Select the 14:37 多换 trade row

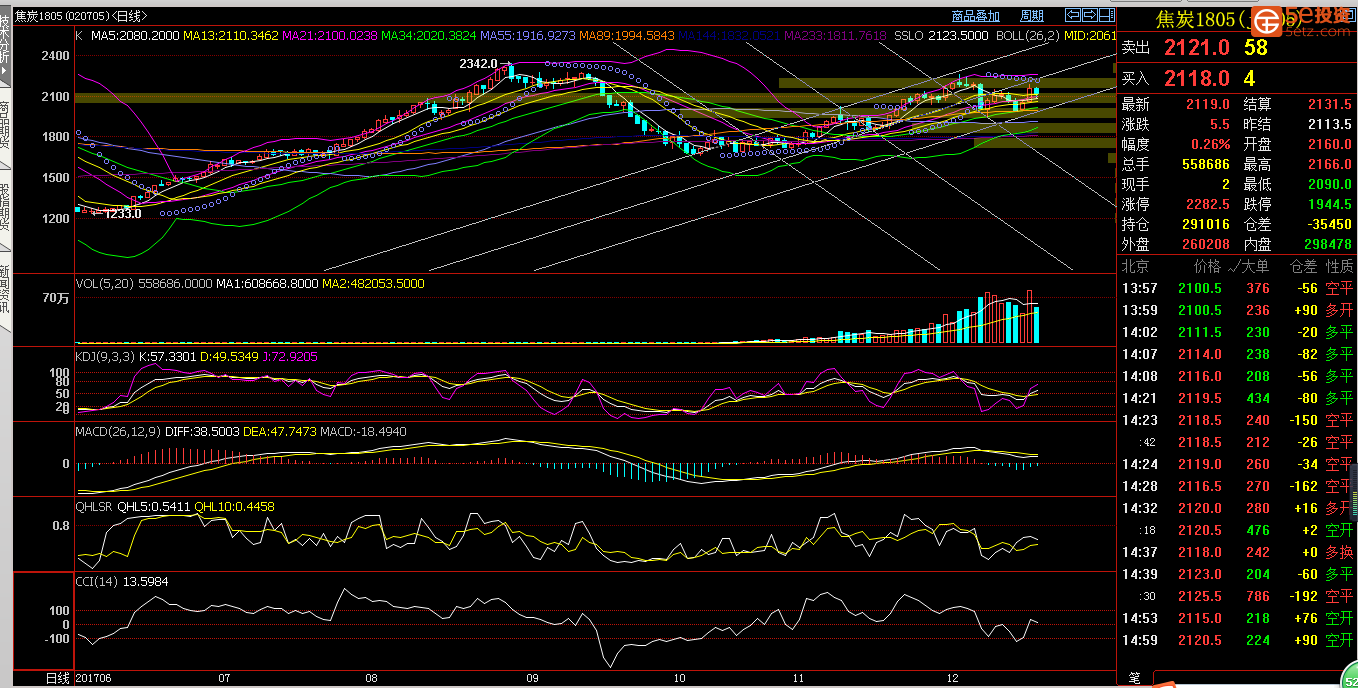pos(1237,552)
